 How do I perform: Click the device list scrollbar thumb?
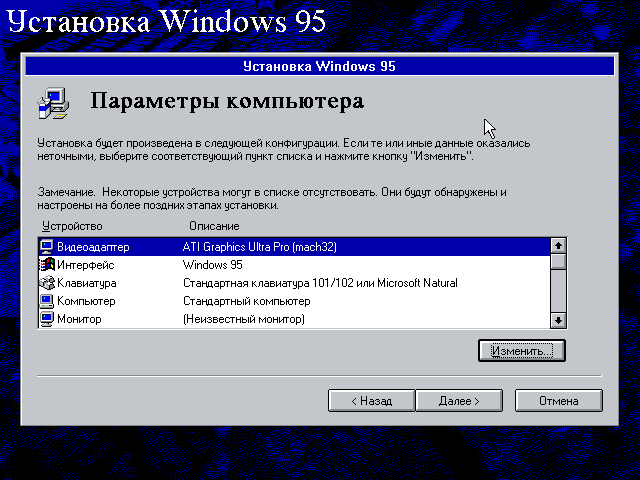pyautogui.click(x=558, y=261)
